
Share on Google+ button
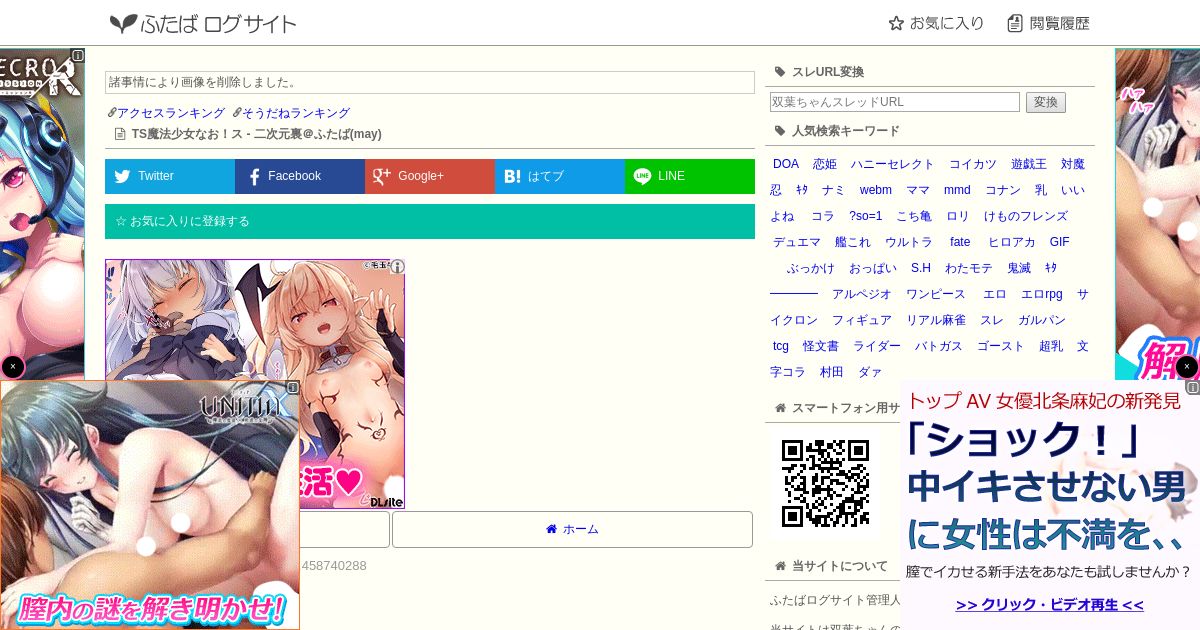(430, 176)
